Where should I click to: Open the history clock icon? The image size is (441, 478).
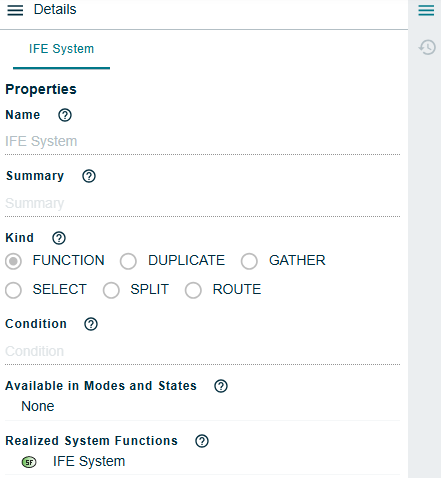coord(427,47)
